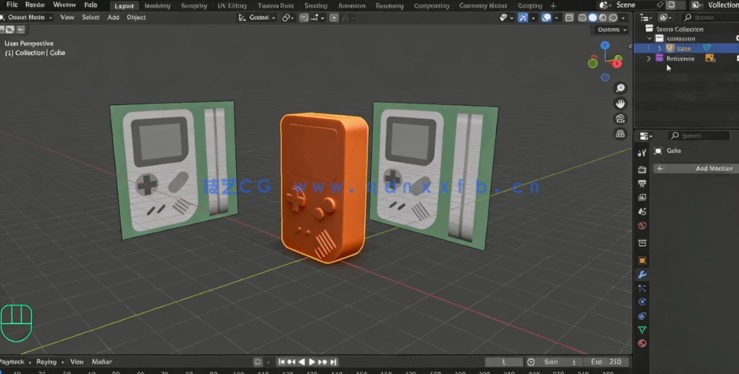739x374 pixels.
Task: Open the viewport View menu
Action: (x=67, y=17)
